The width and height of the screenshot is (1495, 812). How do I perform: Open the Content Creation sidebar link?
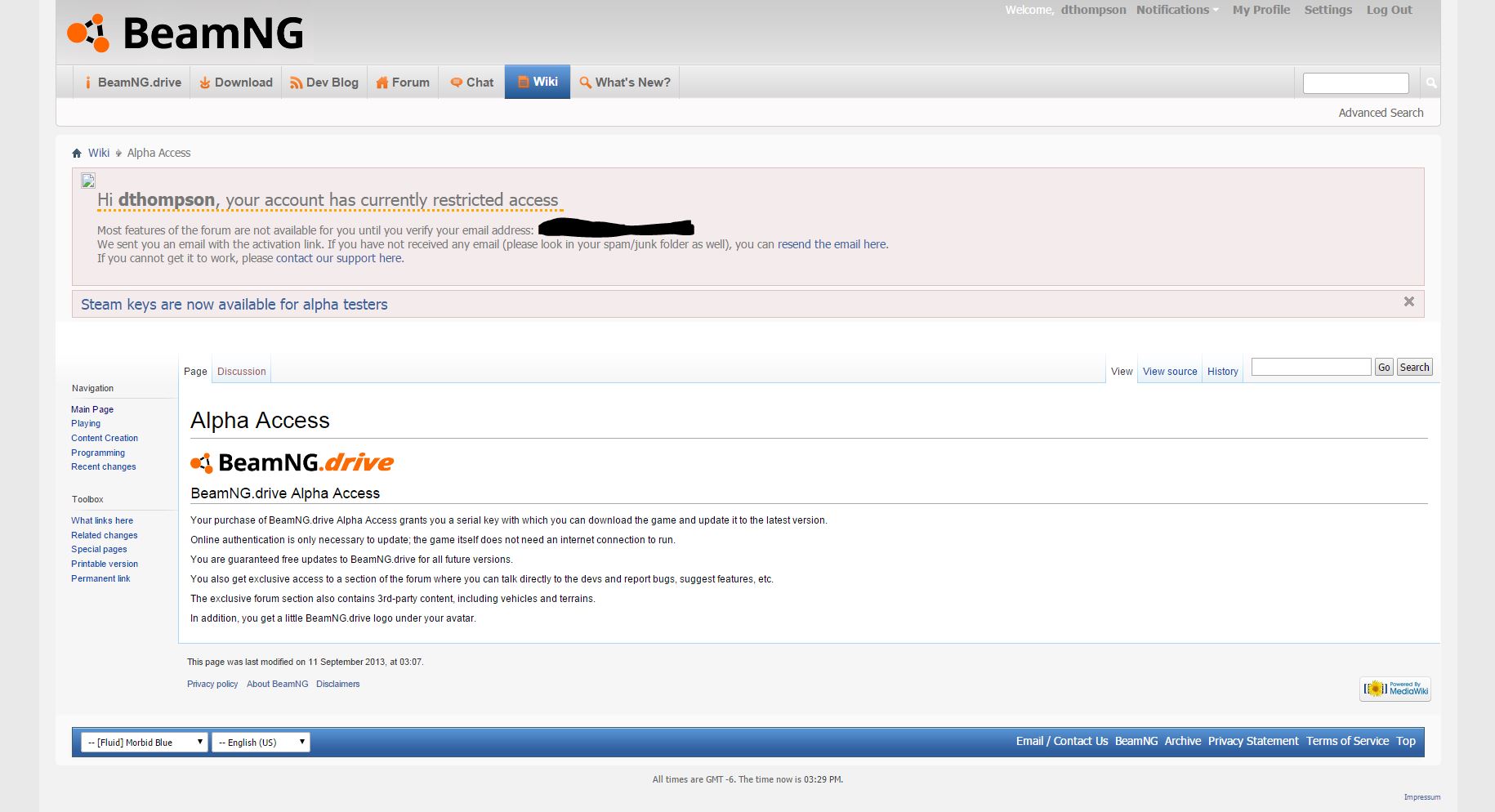tap(105, 438)
